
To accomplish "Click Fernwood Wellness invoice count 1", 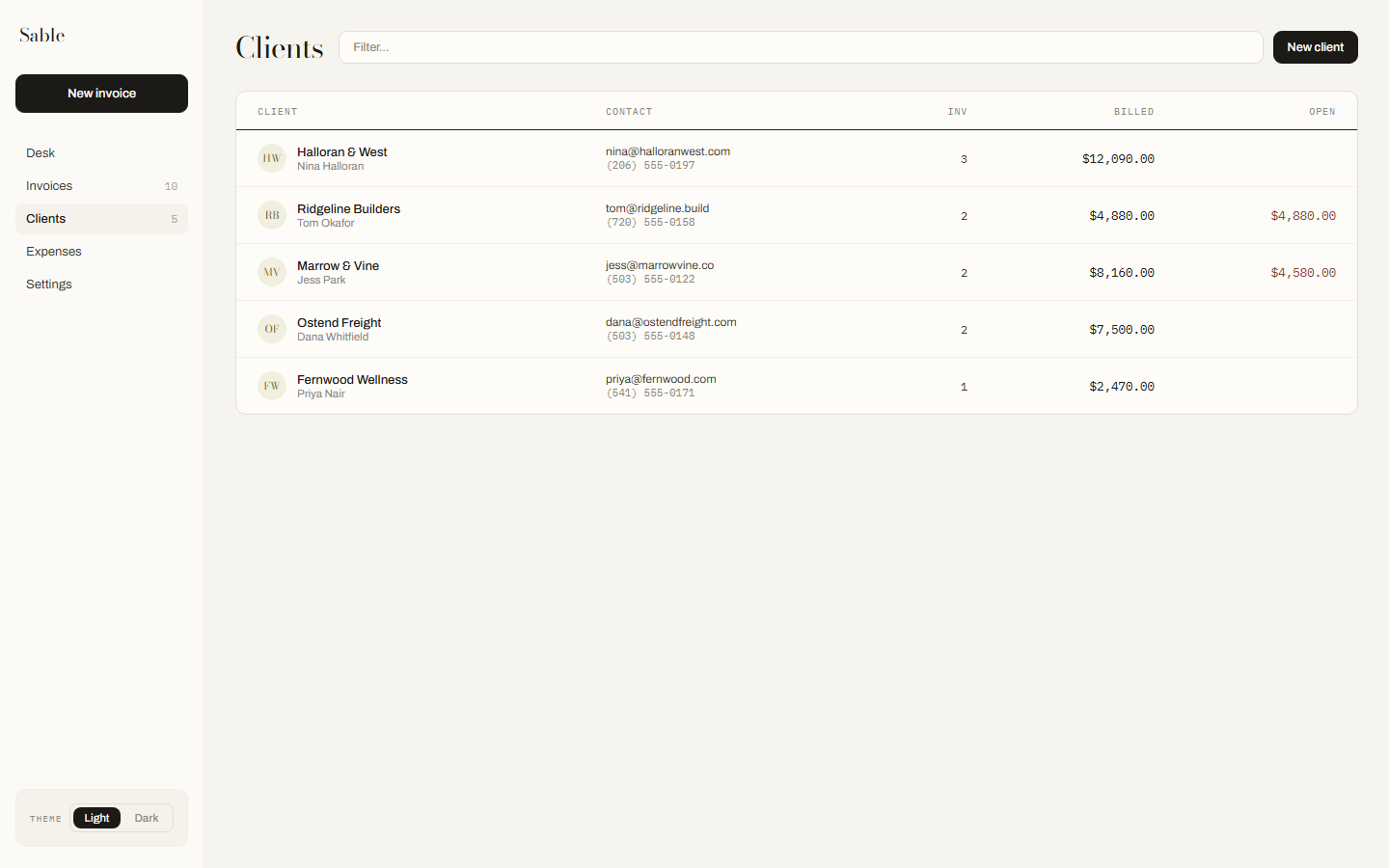I will pyautogui.click(x=964, y=387).
